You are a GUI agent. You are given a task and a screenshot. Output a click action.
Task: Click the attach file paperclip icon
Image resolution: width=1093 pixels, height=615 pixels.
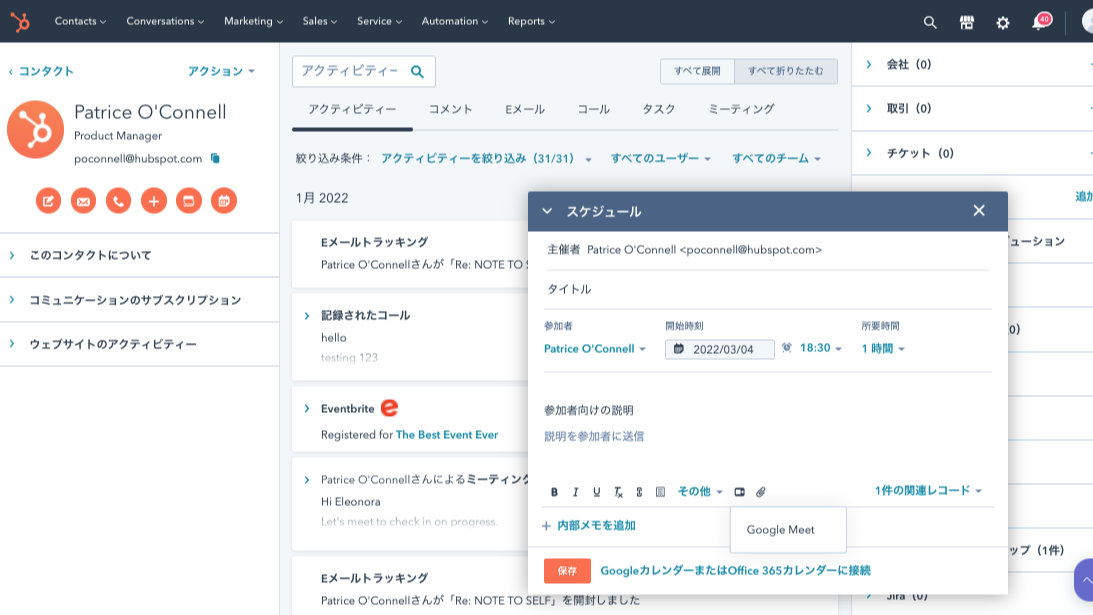762,491
